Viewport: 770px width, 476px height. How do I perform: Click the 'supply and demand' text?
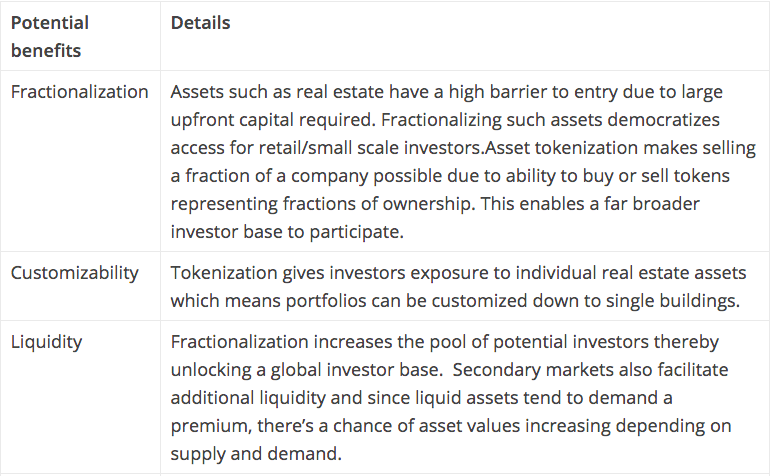[x=256, y=454]
